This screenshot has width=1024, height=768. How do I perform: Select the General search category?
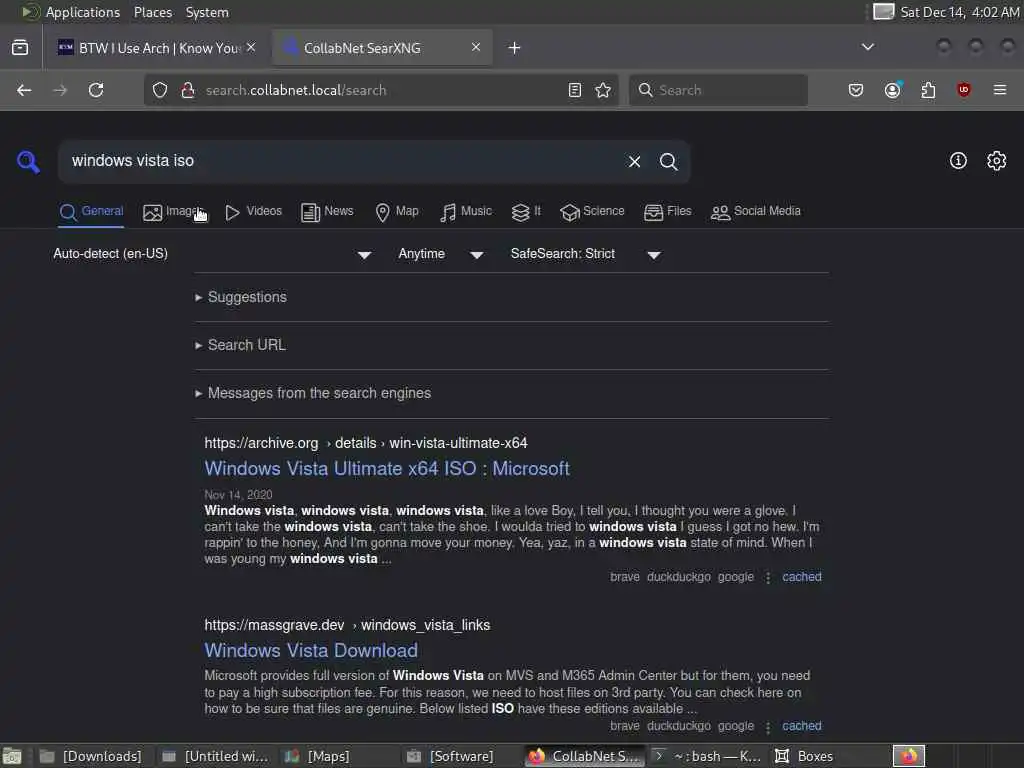[x=91, y=212]
